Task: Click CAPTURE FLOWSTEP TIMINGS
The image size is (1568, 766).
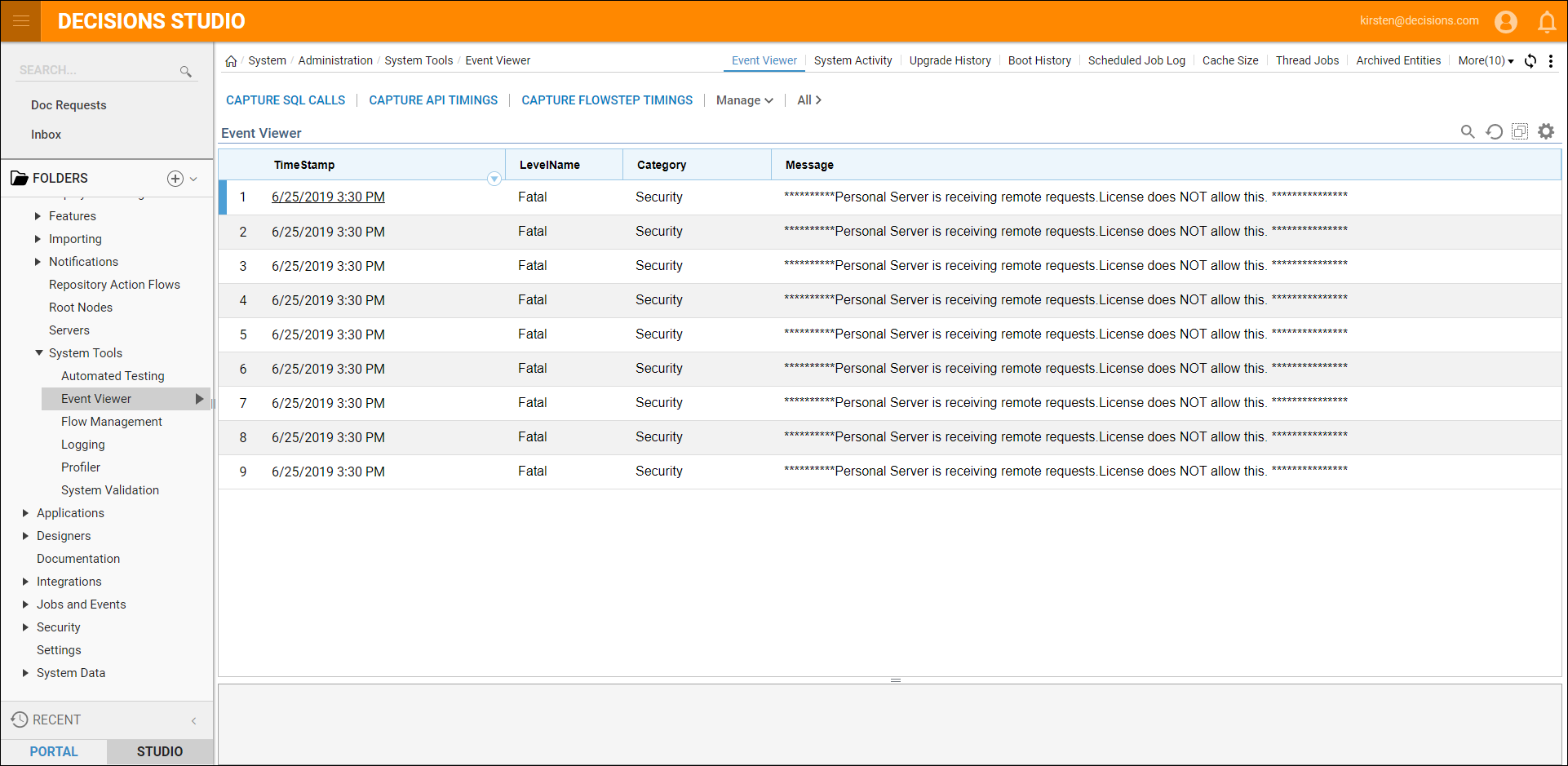Action: pos(607,100)
